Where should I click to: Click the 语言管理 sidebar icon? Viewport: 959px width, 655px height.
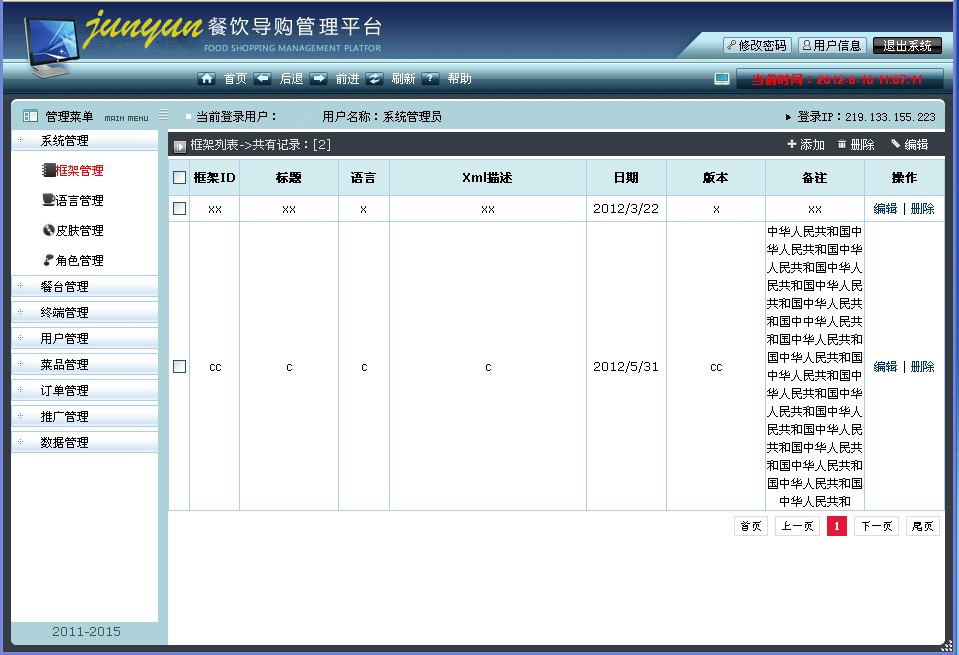click(x=48, y=199)
